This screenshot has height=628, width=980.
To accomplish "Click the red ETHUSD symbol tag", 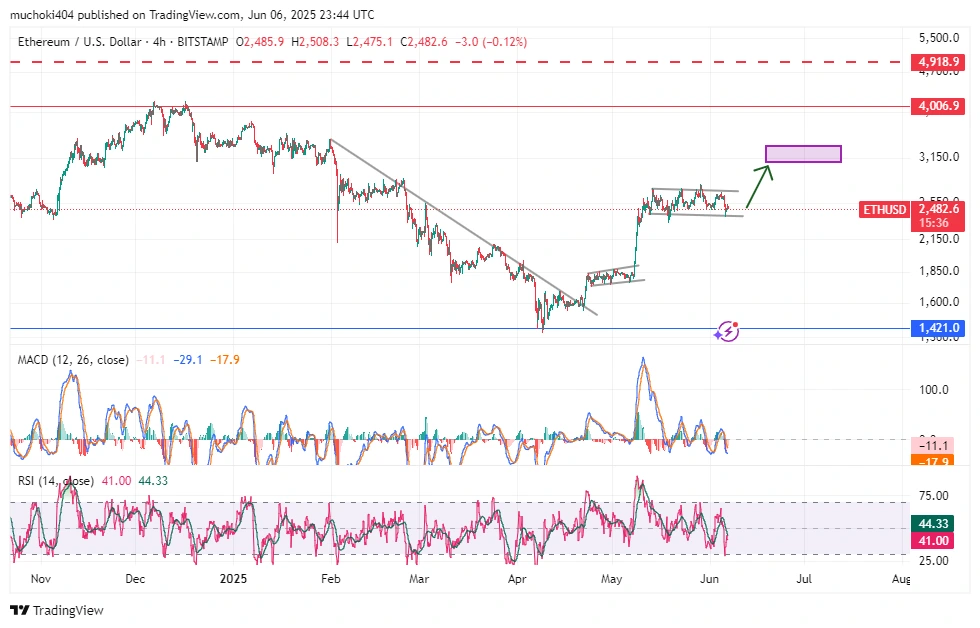I will (886, 209).
